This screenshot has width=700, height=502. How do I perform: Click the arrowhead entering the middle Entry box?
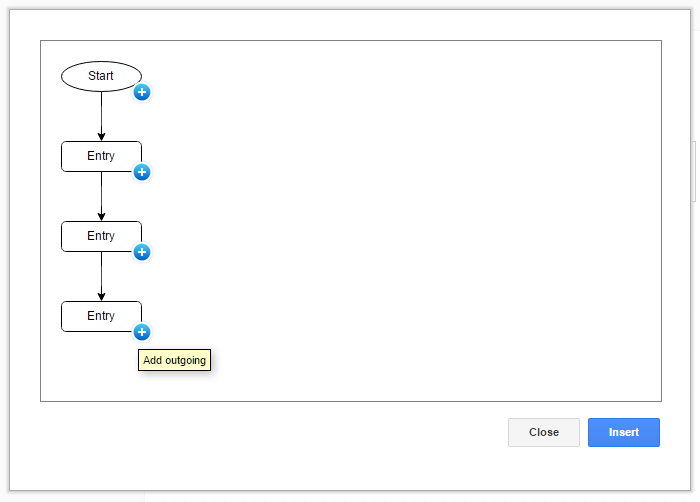101,216
